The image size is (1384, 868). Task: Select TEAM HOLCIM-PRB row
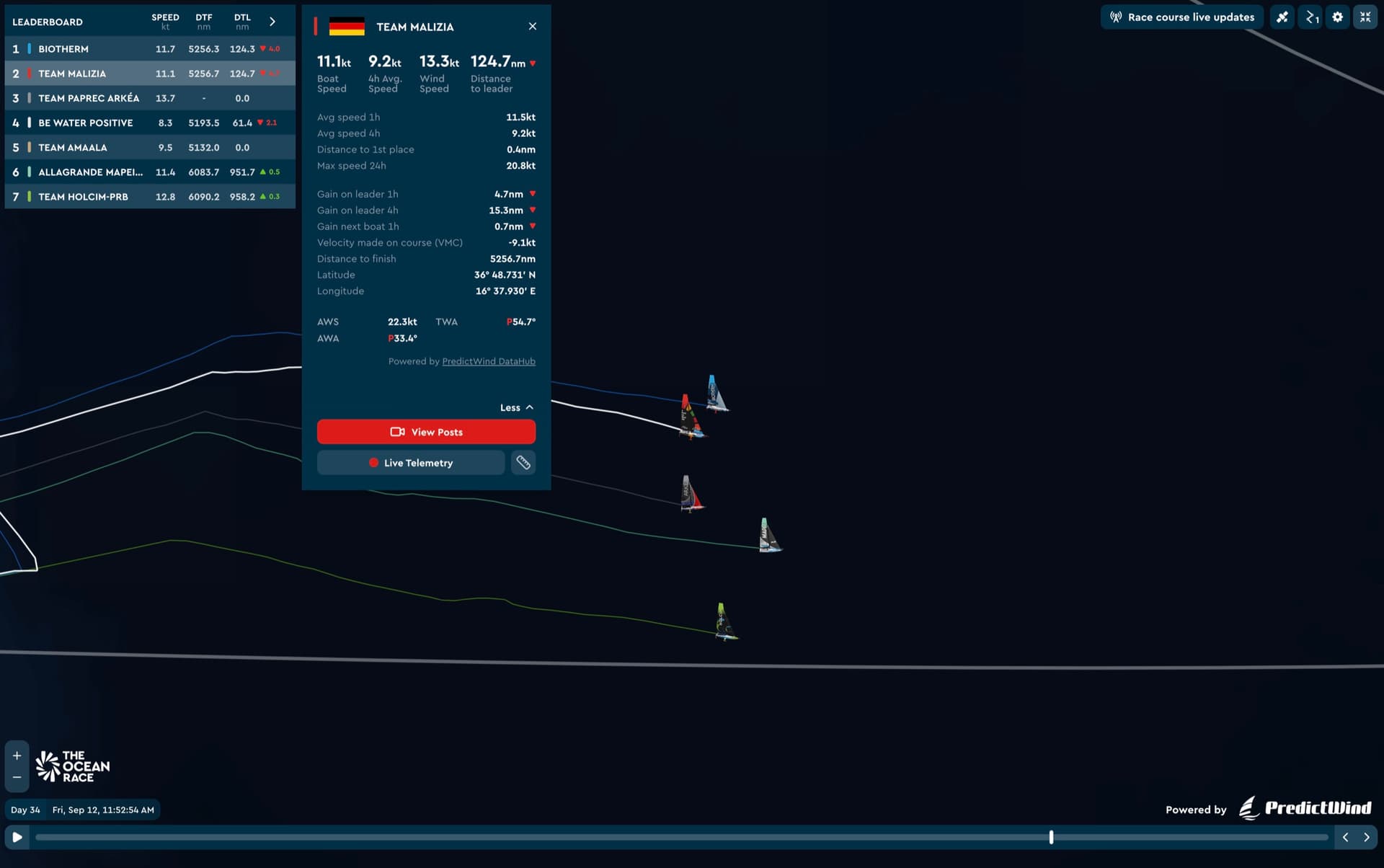click(150, 196)
